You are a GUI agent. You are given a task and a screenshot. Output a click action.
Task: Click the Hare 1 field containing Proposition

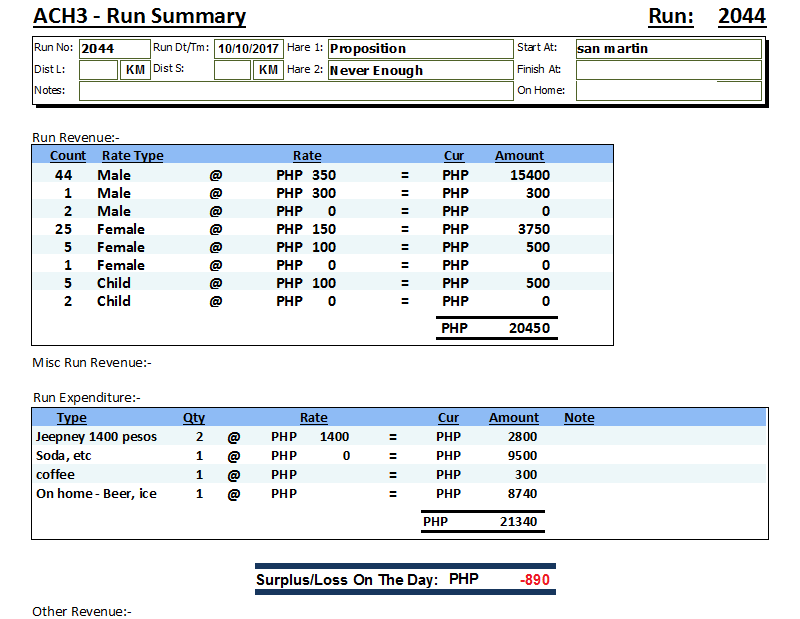pyautogui.click(x=419, y=49)
